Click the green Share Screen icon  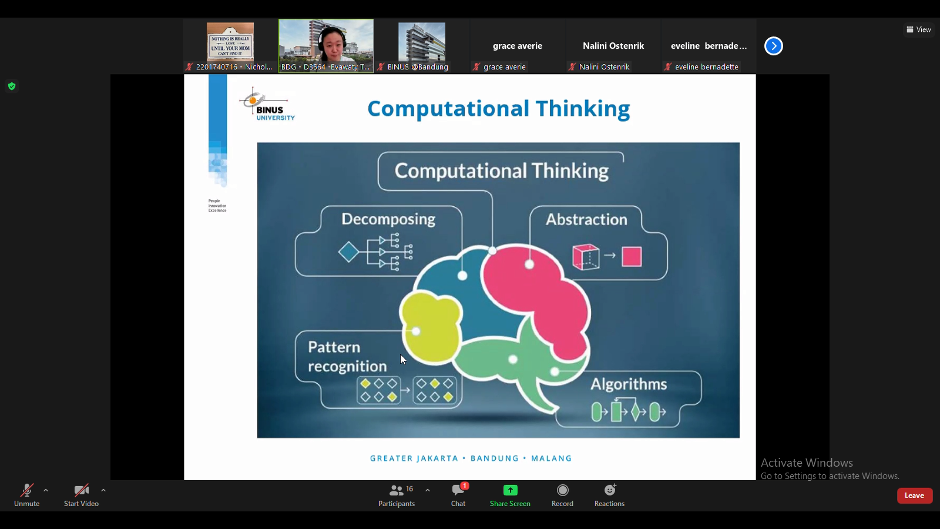click(x=510, y=491)
